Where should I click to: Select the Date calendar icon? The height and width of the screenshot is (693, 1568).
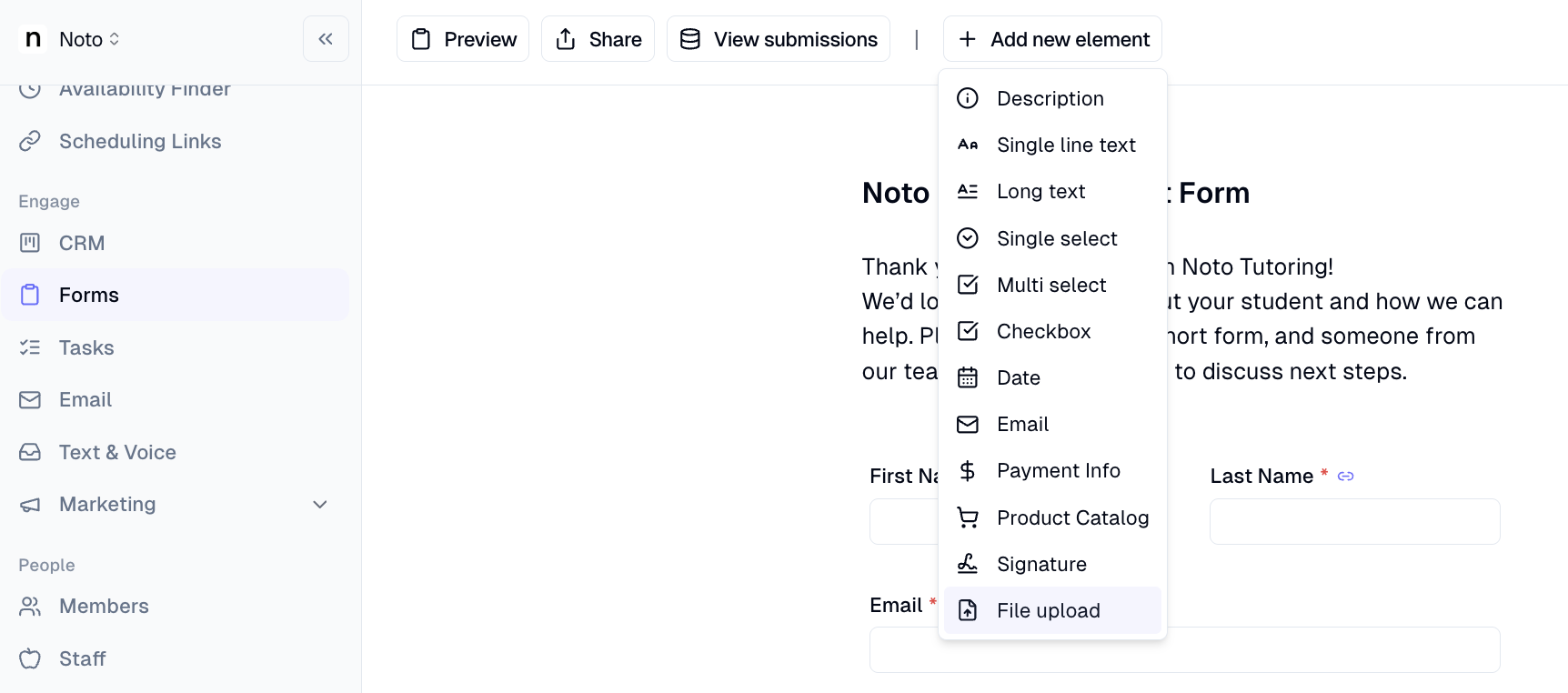pos(968,377)
